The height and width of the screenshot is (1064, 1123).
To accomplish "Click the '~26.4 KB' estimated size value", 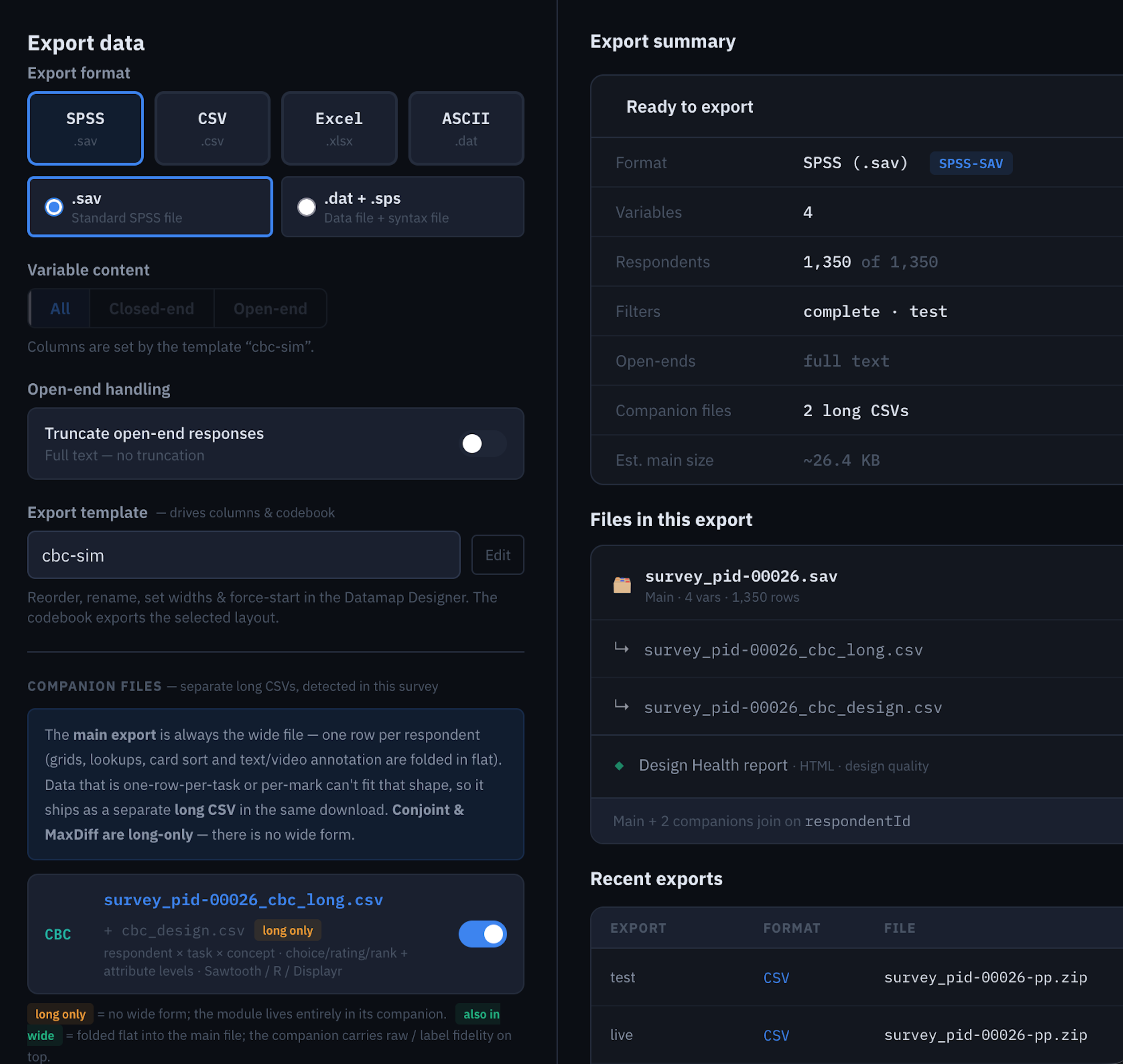I will pos(842,460).
